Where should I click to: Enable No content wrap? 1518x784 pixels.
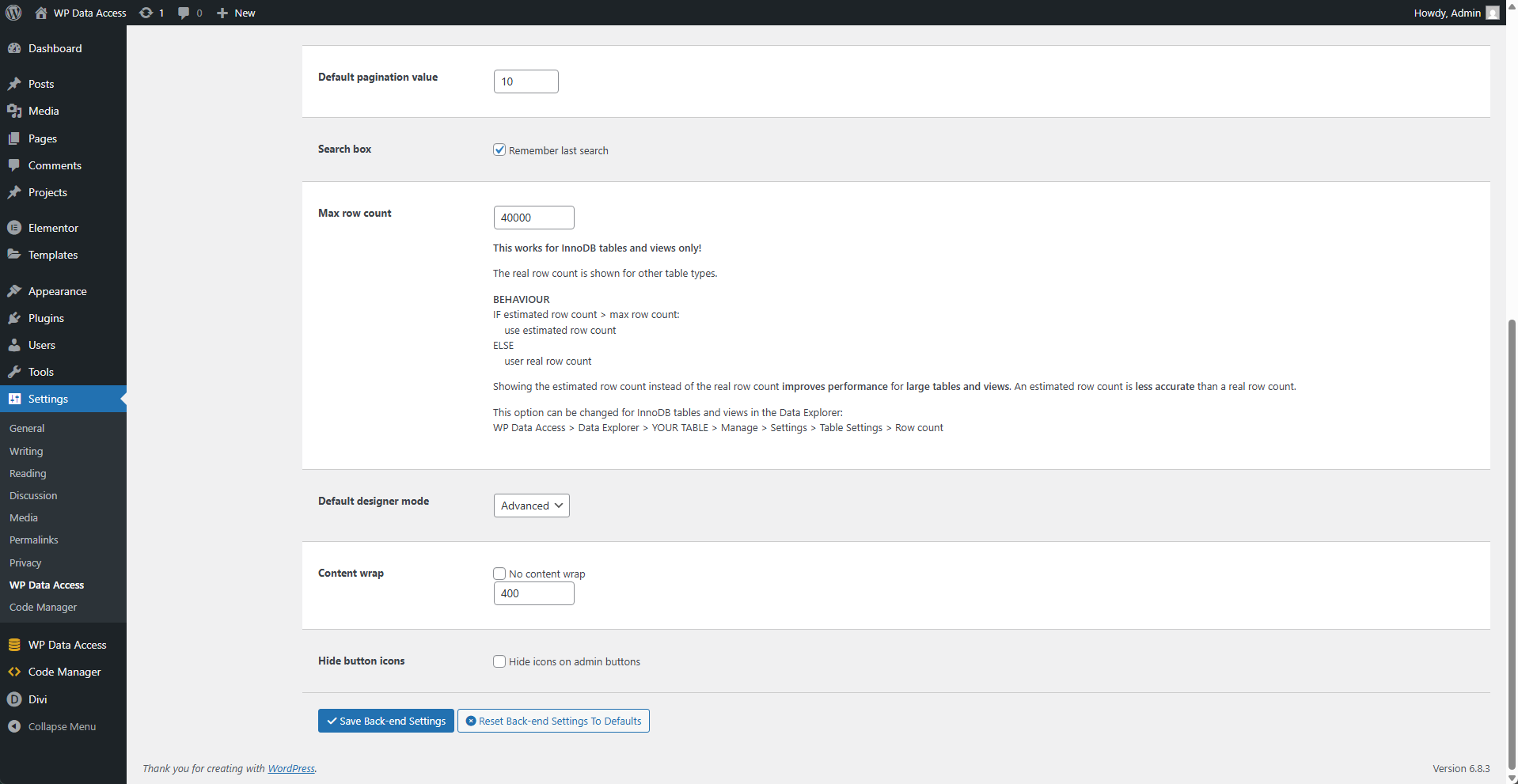tap(499, 573)
